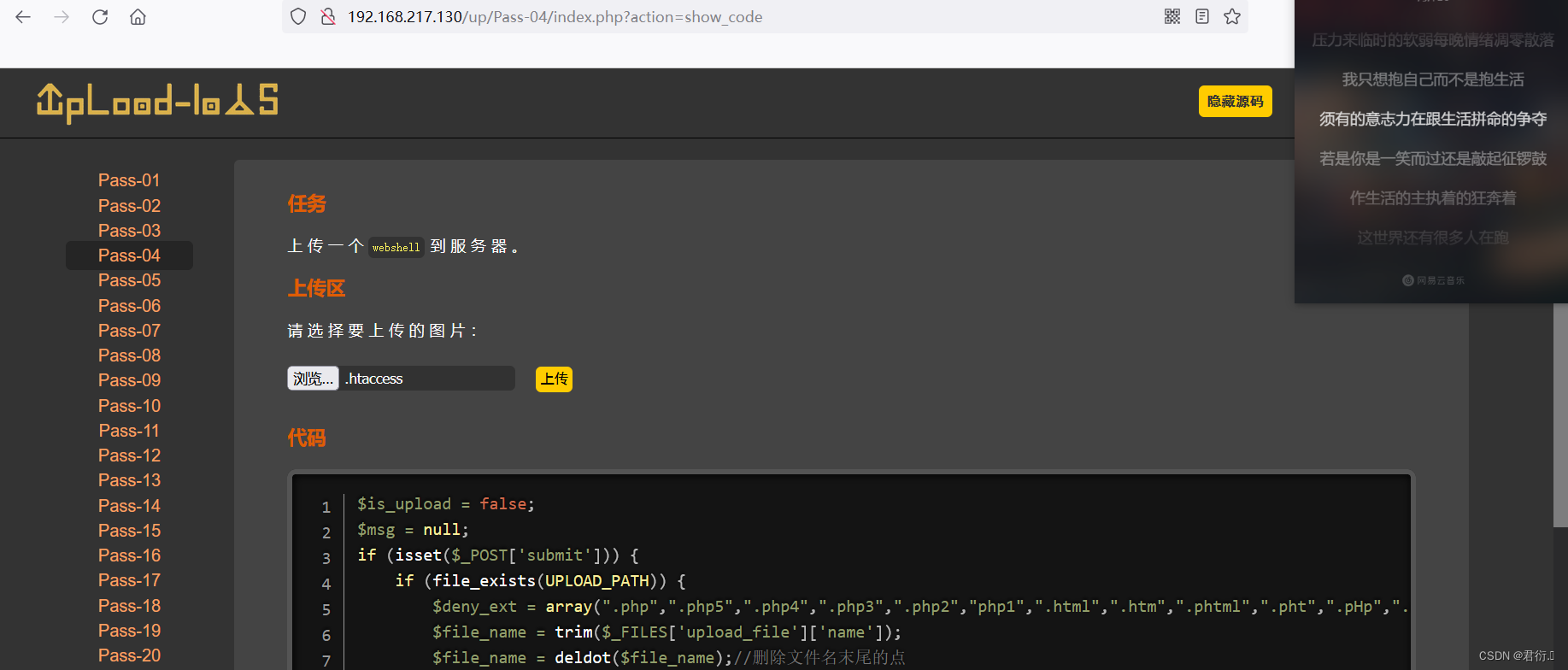Click lyric line 我只想抱自己而不是抱生活

tap(1433, 79)
